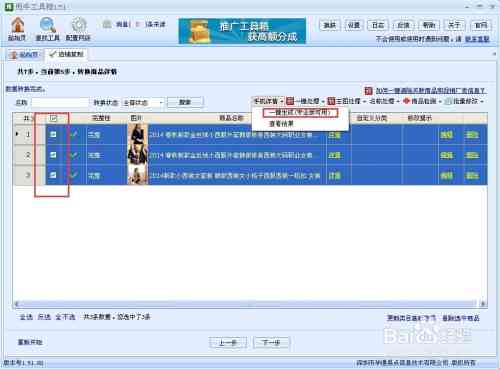
Task: Uncheck the checkbox in row 1
Action: tap(53, 134)
